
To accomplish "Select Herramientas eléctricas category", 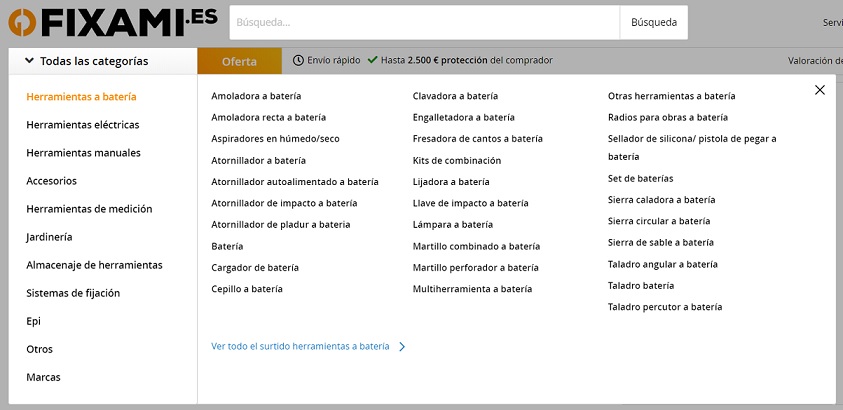I will [83, 125].
